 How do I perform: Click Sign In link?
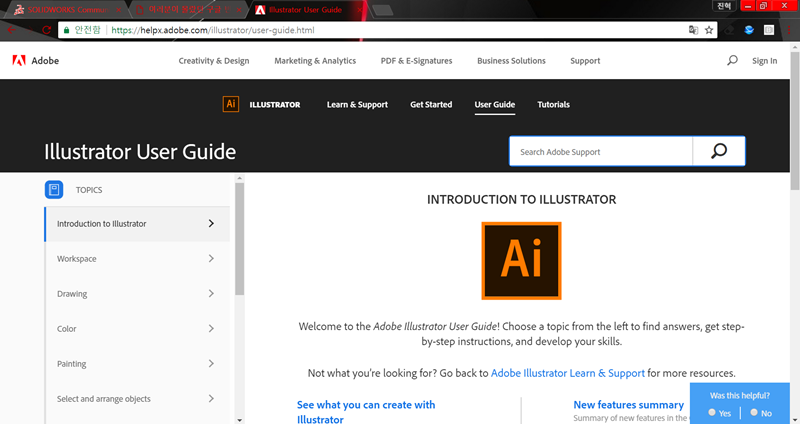click(x=764, y=61)
